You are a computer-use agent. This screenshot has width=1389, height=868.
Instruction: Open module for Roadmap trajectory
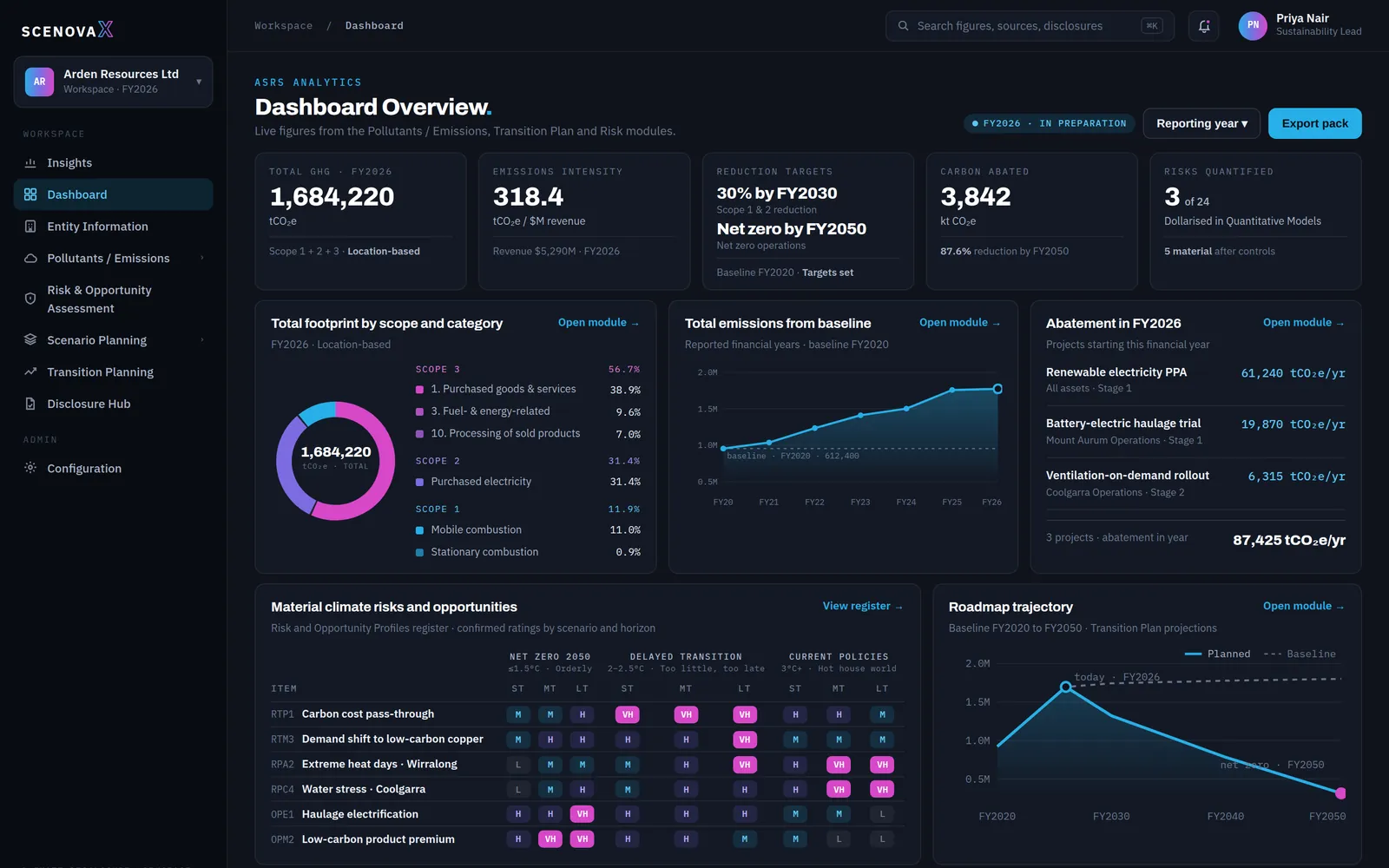[x=1303, y=606]
